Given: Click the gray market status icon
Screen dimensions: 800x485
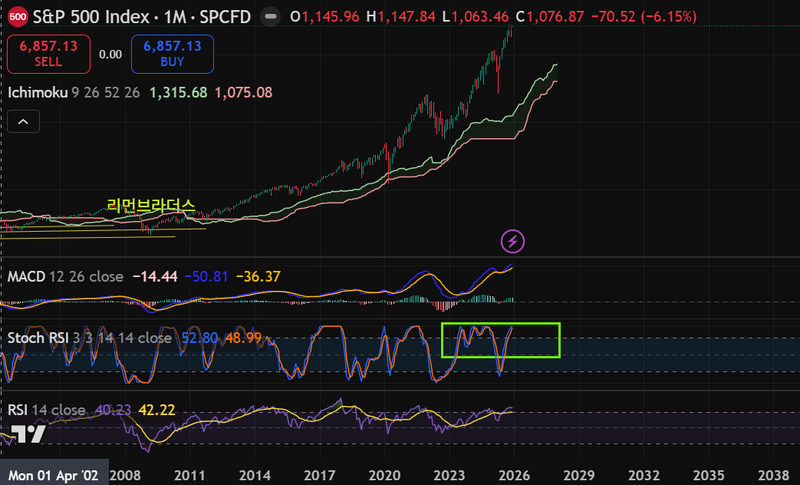Looking at the screenshot, I should click(268, 17).
